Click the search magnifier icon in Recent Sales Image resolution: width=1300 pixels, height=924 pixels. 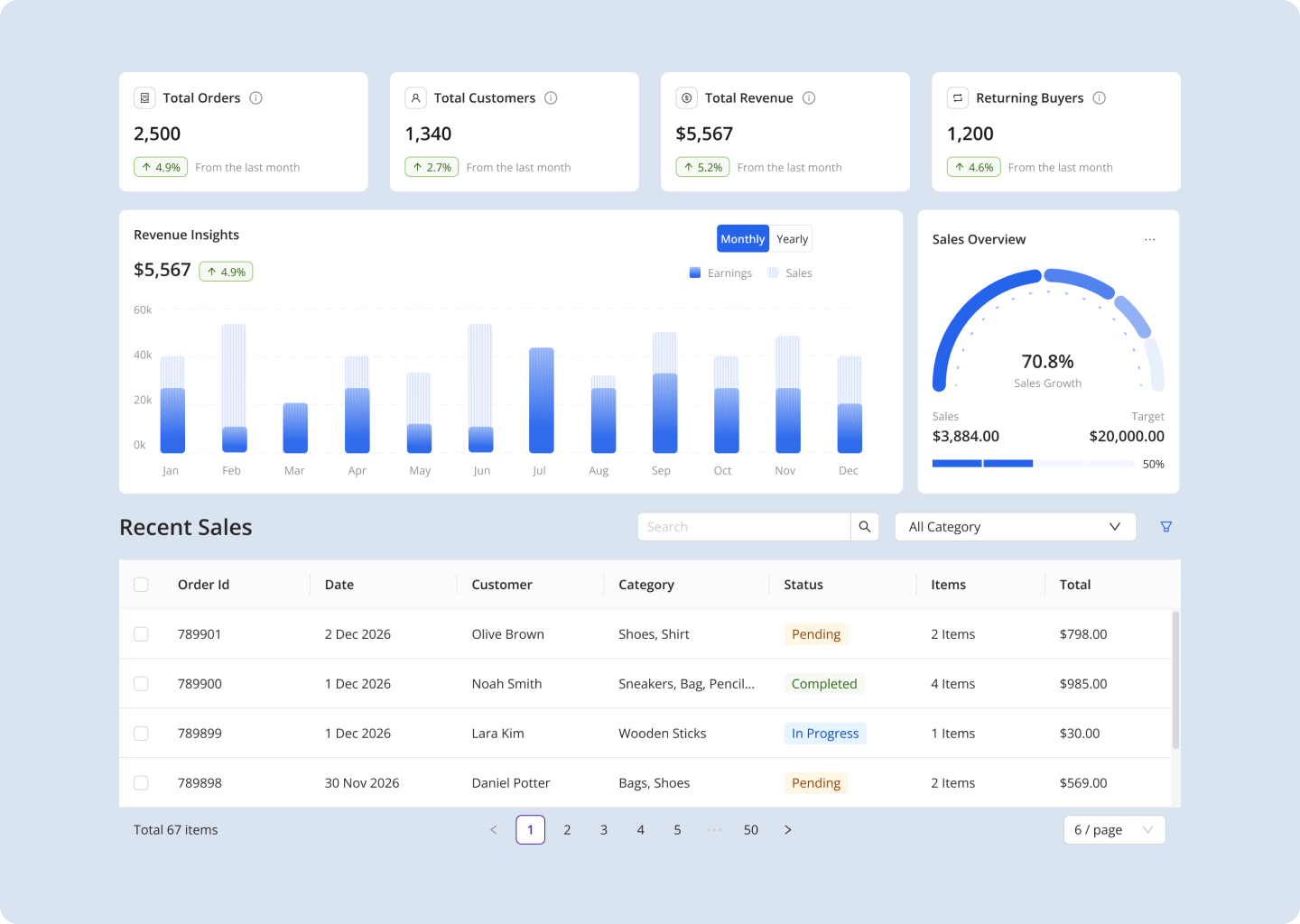tap(865, 526)
